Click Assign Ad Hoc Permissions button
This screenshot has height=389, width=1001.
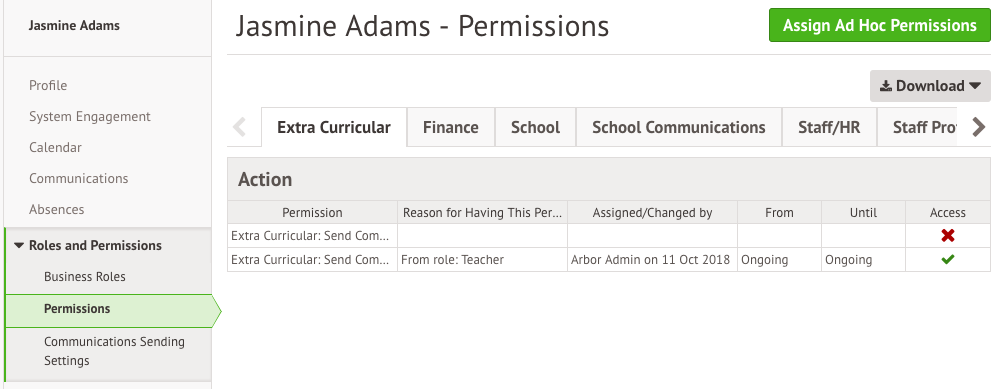click(x=879, y=26)
